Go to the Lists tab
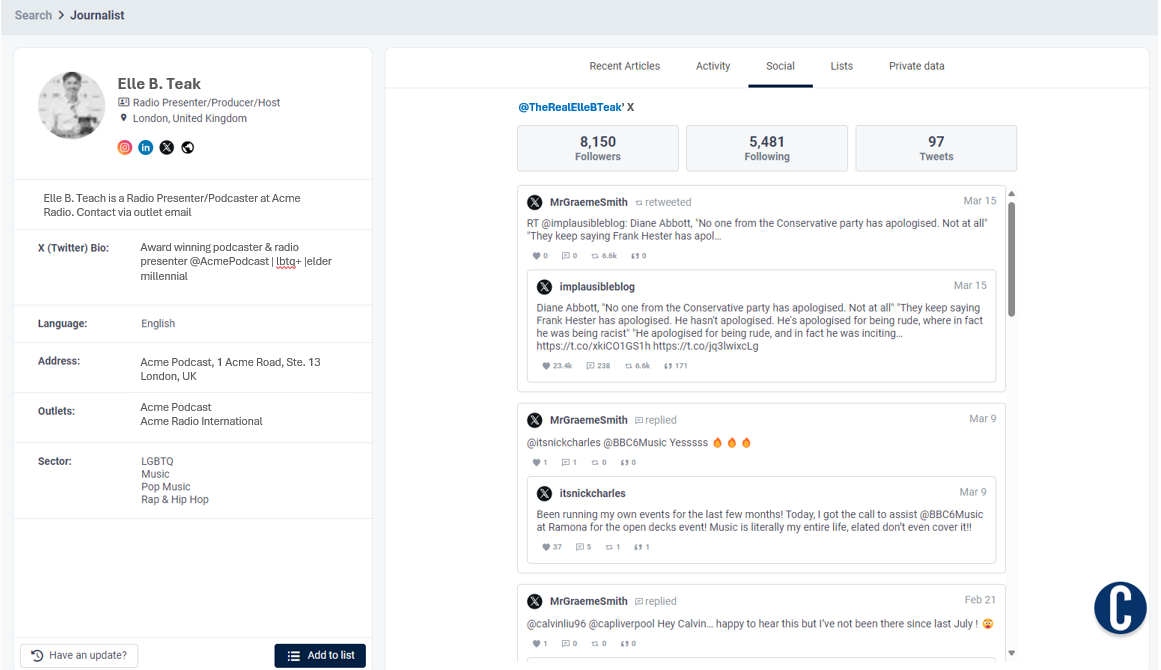This screenshot has width=1161, height=670. [x=841, y=66]
